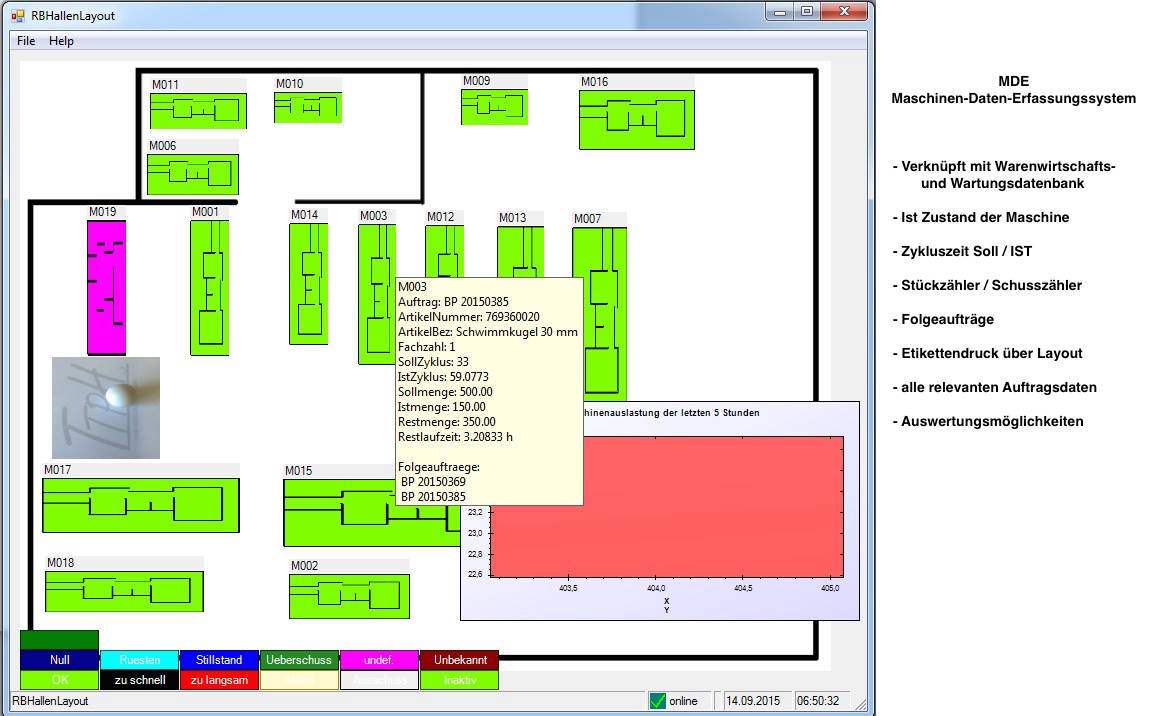1152x716 pixels.
Task: Click the cyan Ruesten legend box
Action: 140,659
